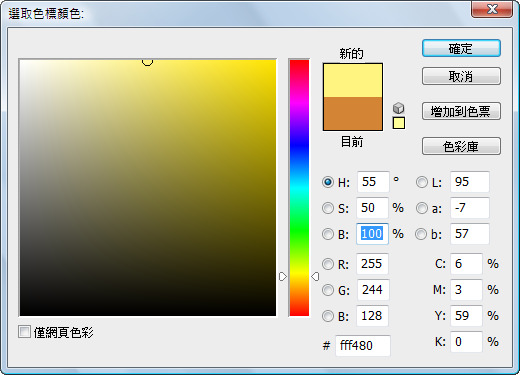Click the S field showing 50
520x375 pixels.
pos(372,208)
